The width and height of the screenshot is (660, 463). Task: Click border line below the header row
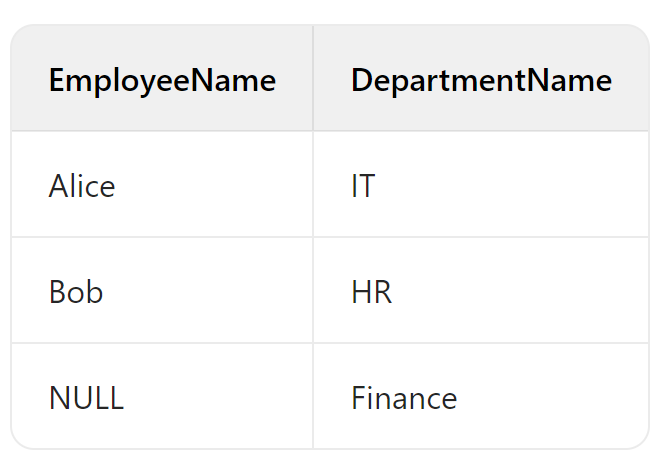pos(330,130)
